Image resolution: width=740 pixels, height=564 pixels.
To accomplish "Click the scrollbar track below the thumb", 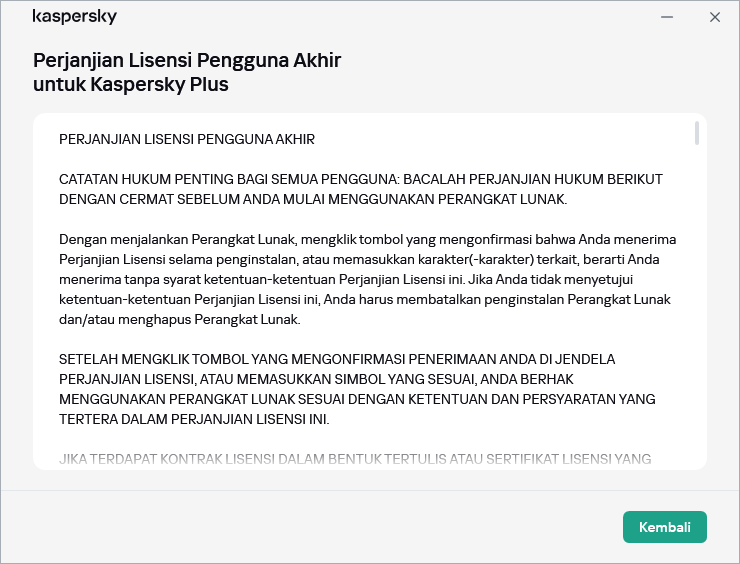I will (697, 300).
